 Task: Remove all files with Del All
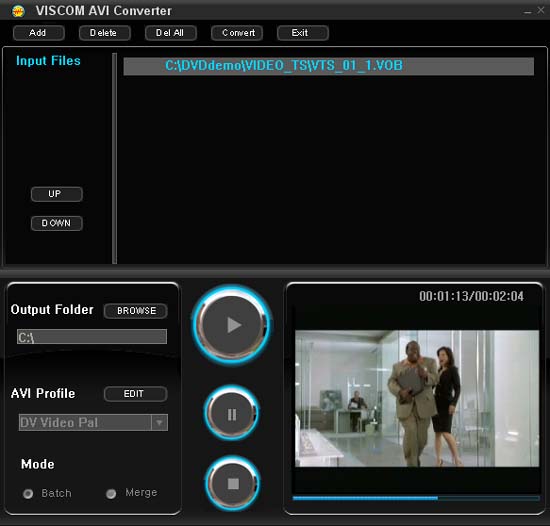click(171, 33)
